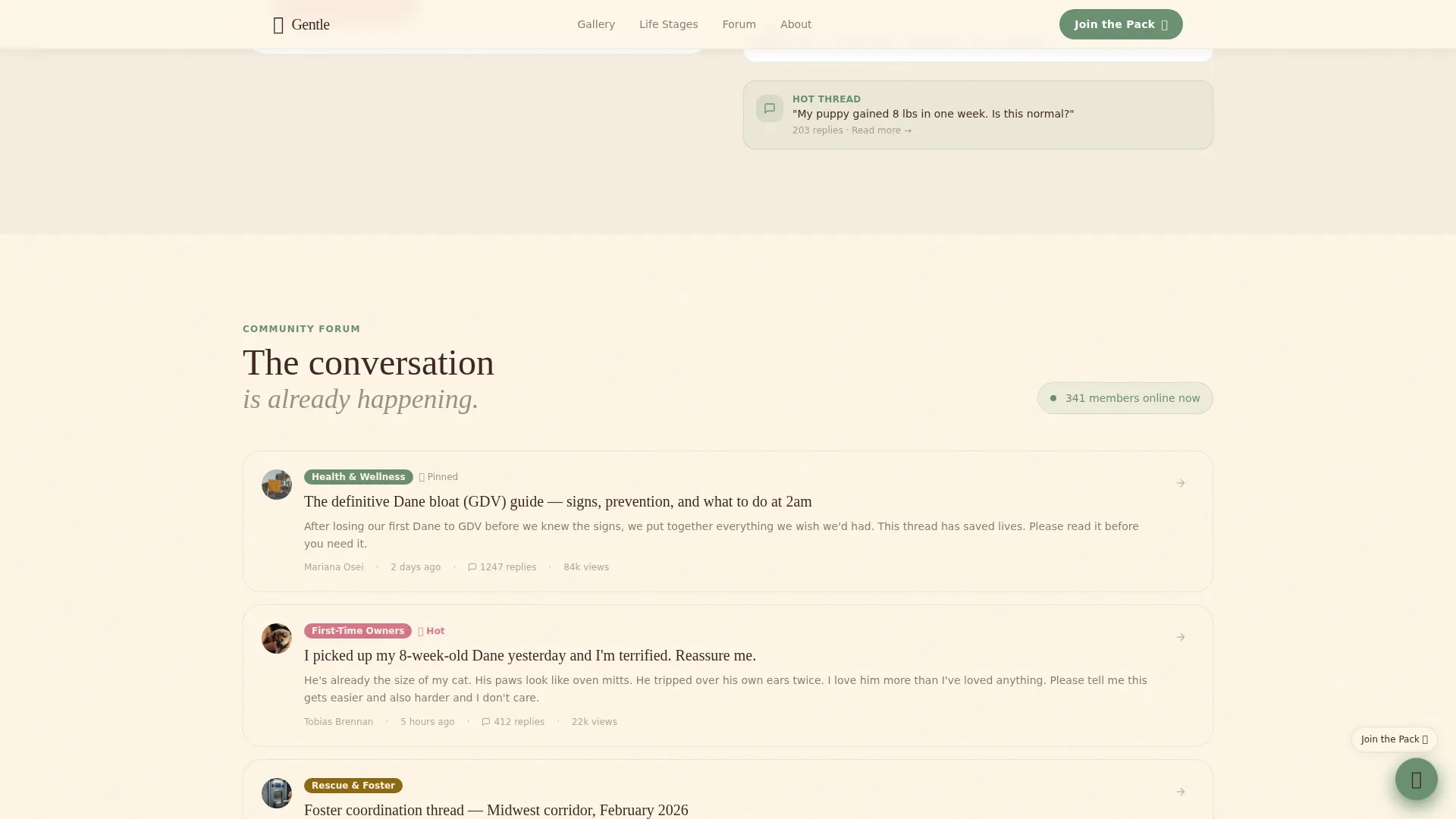Select the Health & Wellness tag
1456x819 pixels.
tap(358, 477)
